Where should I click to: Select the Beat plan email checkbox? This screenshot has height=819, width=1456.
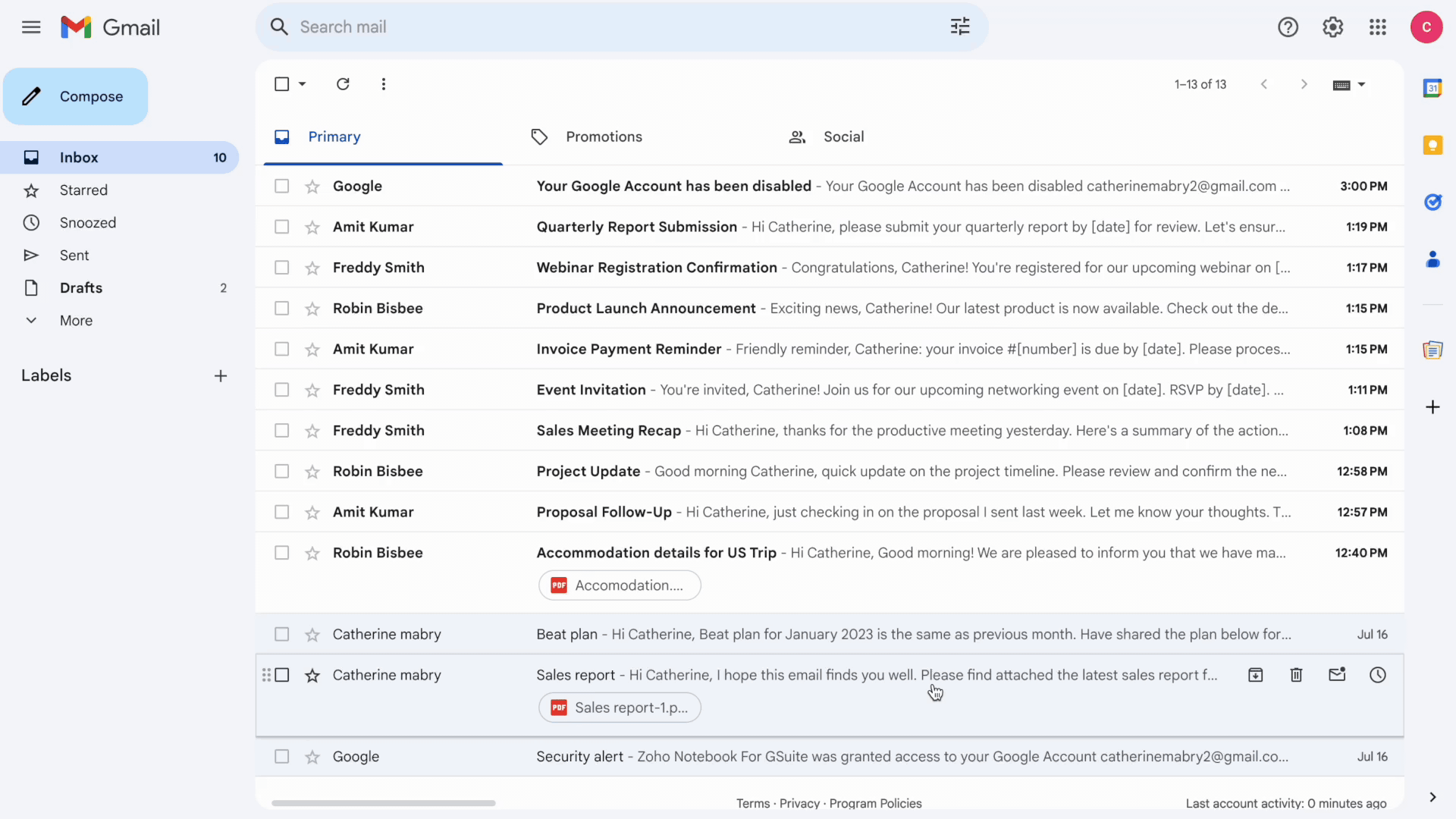(282, 635)
